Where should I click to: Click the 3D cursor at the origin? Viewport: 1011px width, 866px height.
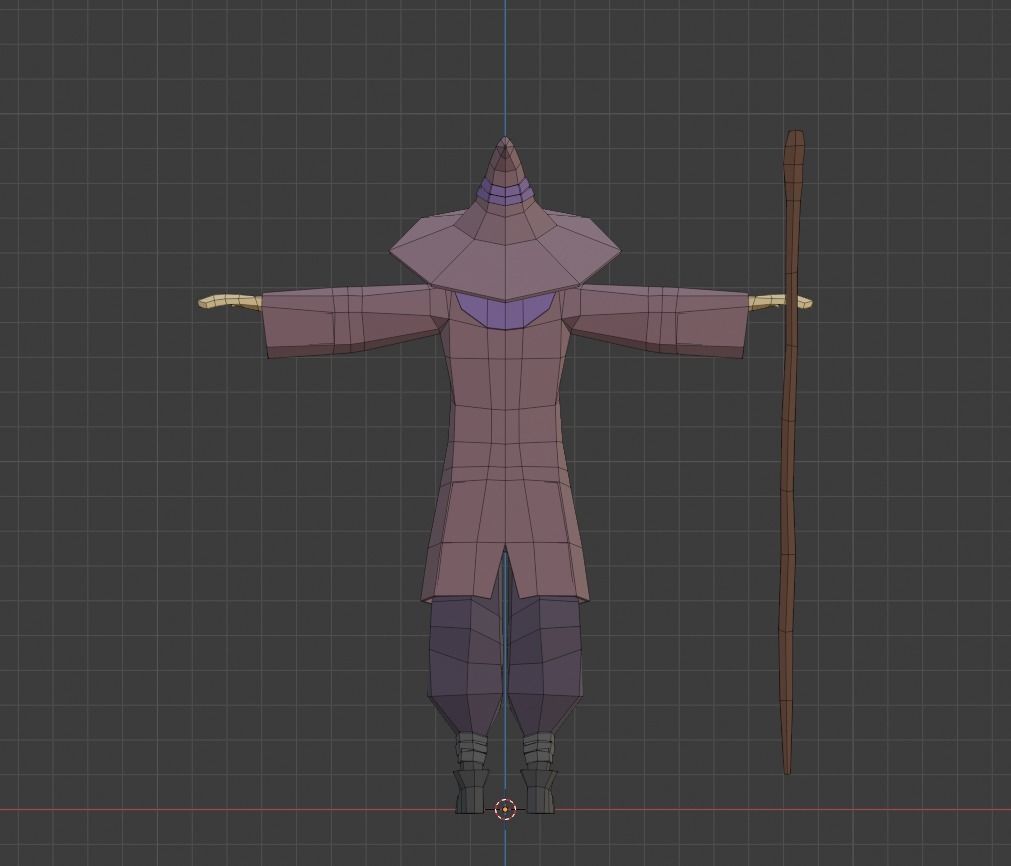point(505,809)
